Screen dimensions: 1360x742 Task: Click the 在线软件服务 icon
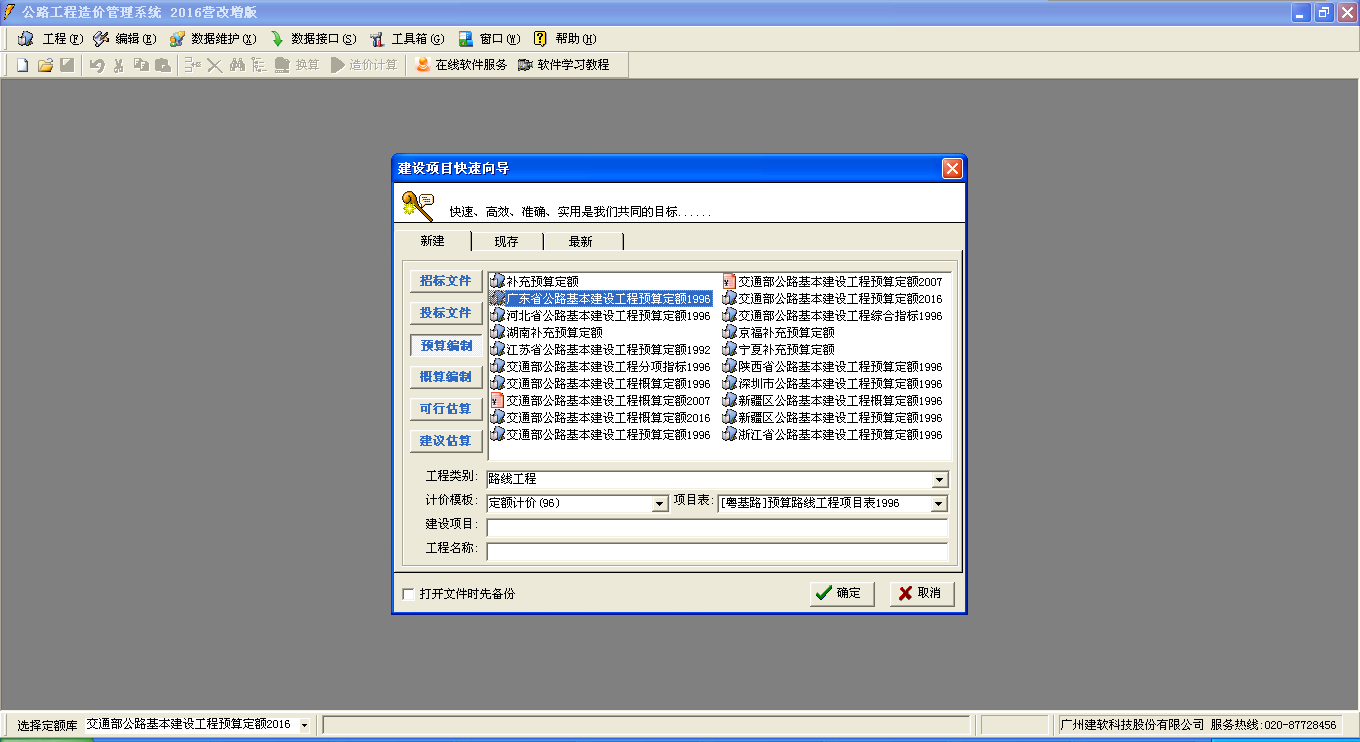(x=462, y=63)
